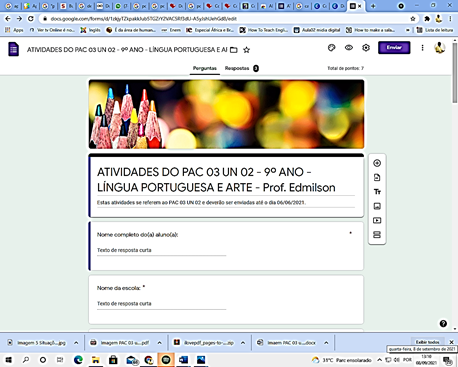
Task: Expand options for 'Imaem PAC 03 u...docx' download
Action: [x=326, y=343]
